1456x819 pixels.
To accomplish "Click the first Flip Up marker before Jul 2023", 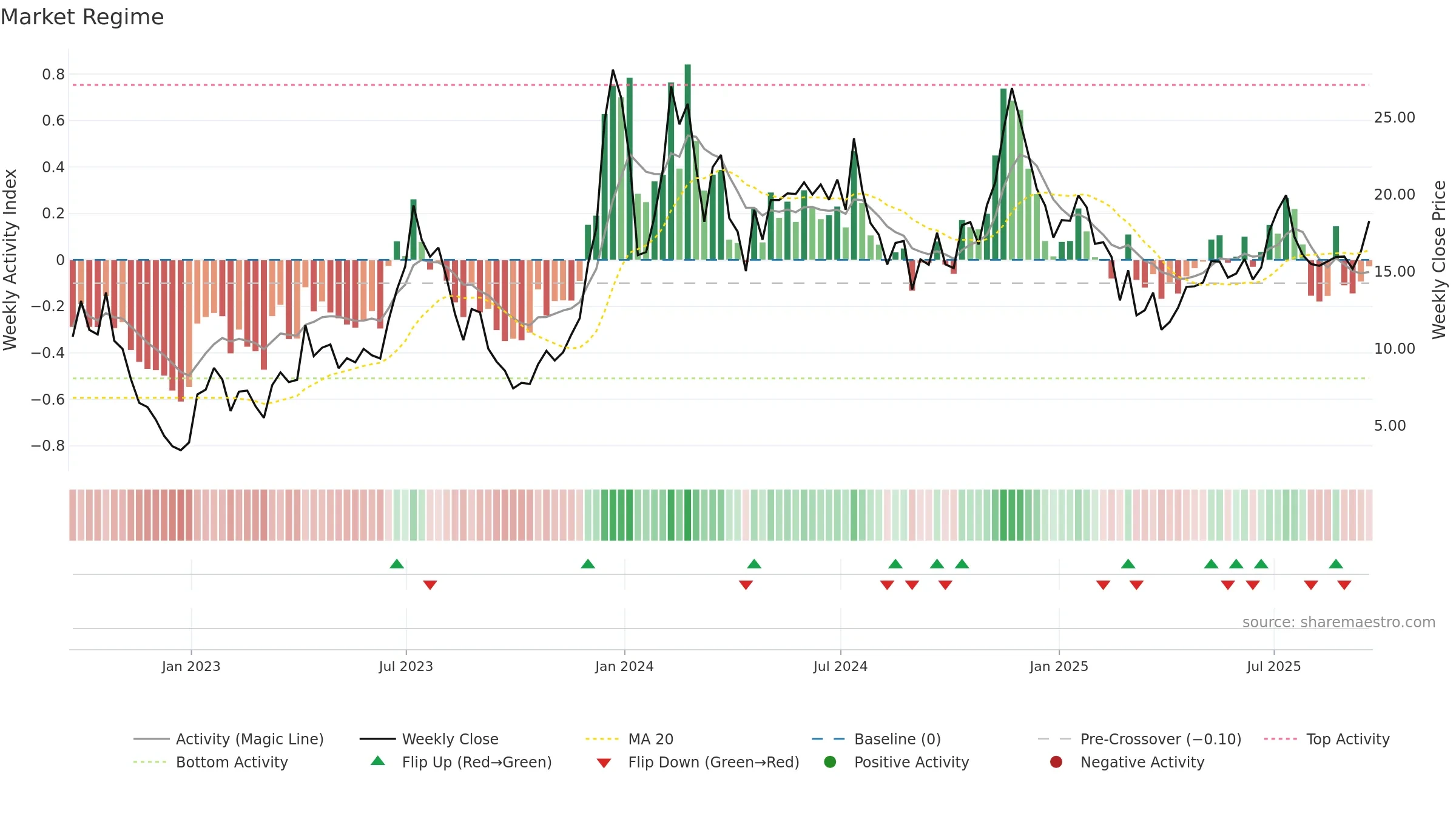I will 397,564.
